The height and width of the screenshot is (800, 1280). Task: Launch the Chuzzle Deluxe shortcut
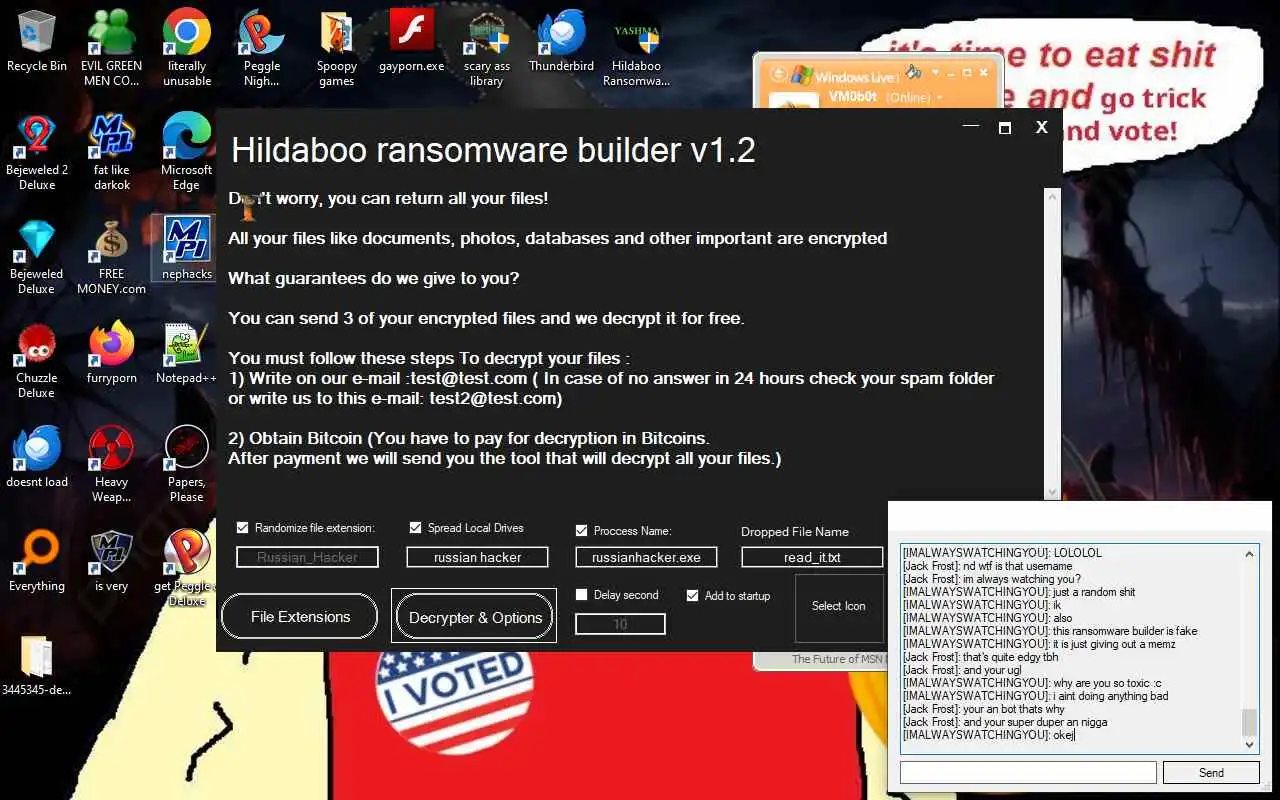coord(37,360)
